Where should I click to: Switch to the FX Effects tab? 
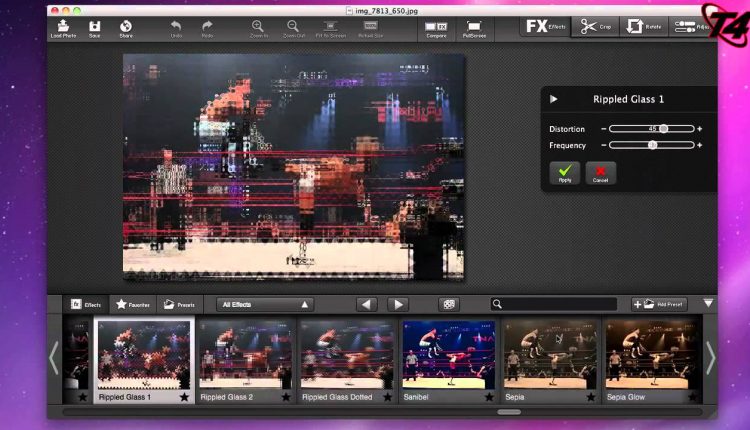pos(546,27)
